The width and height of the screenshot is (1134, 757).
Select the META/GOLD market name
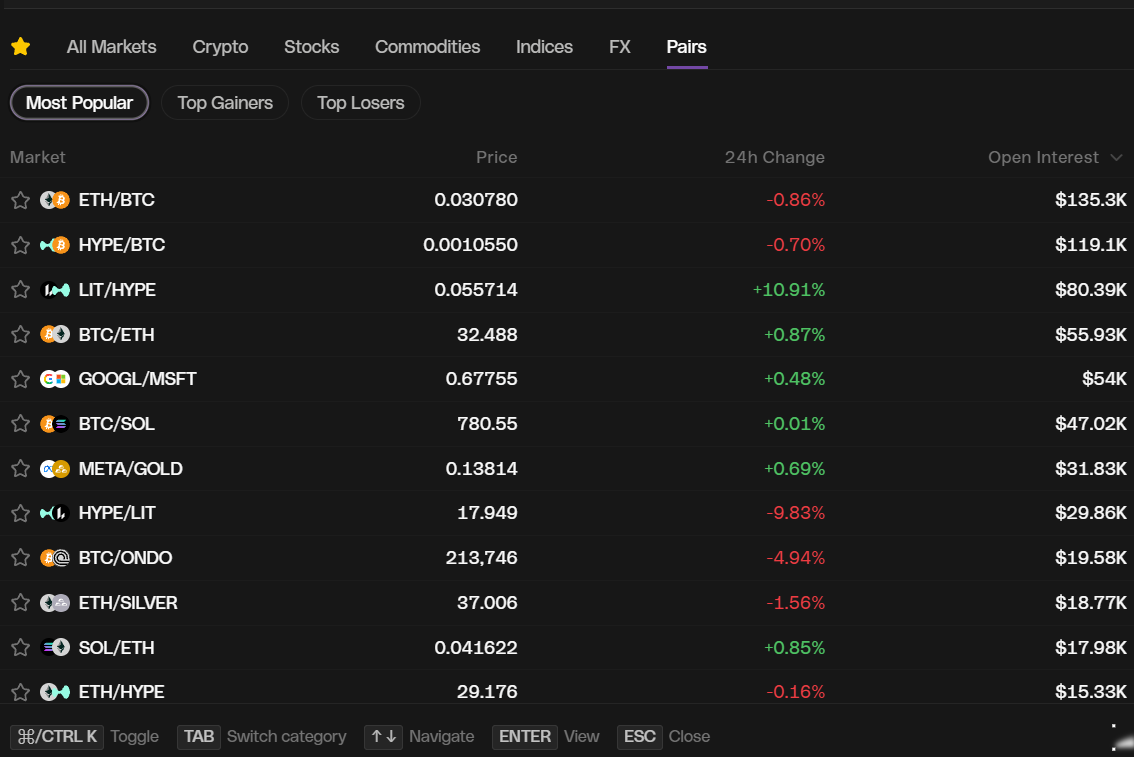tap(130, 469)
